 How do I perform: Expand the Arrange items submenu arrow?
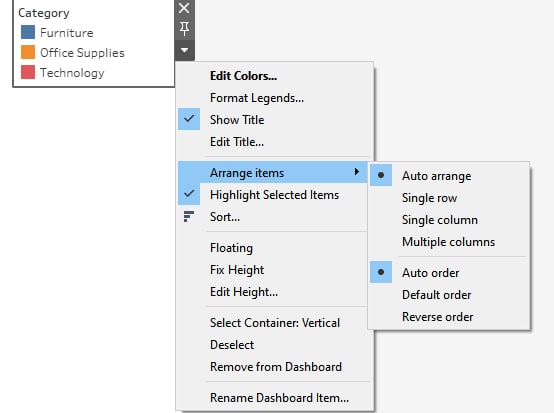point(356,172)
